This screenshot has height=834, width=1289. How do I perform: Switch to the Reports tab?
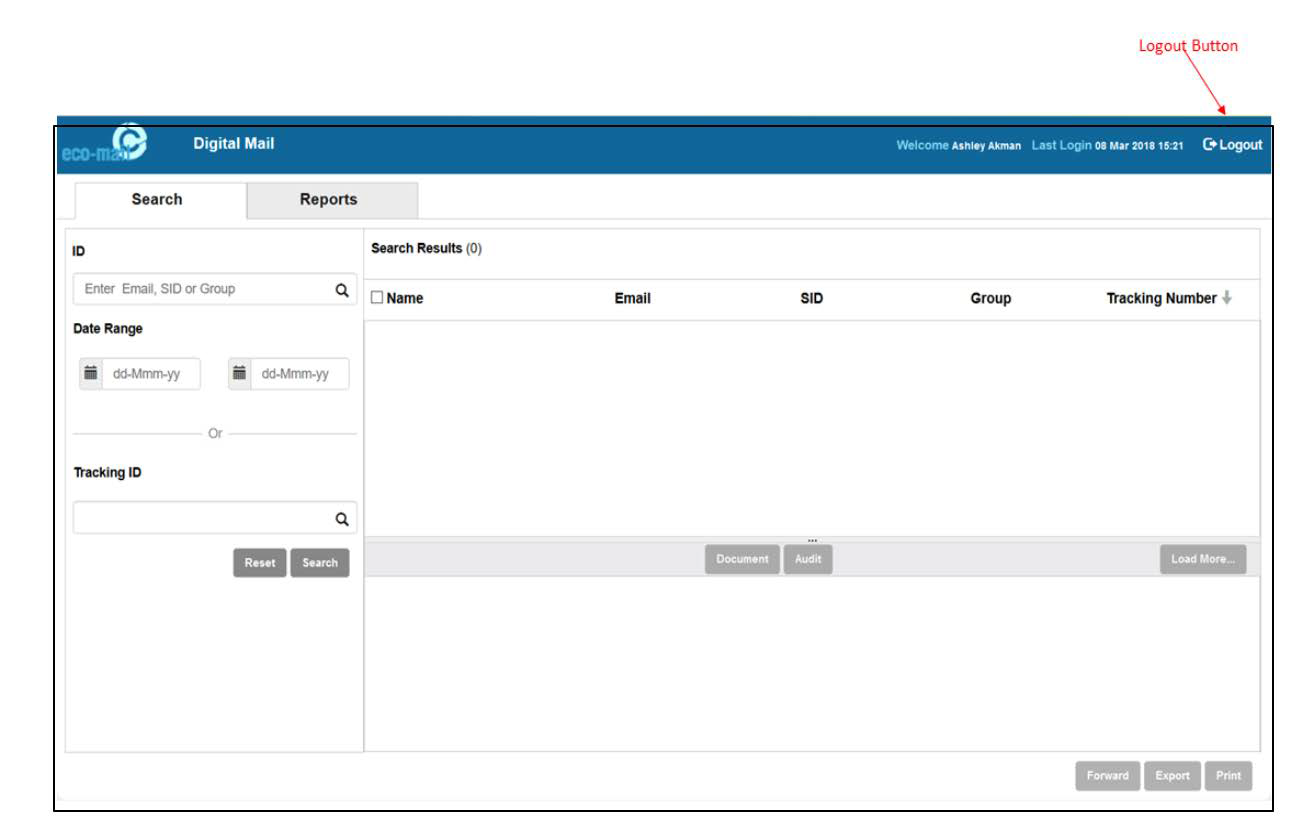[329, 200]
